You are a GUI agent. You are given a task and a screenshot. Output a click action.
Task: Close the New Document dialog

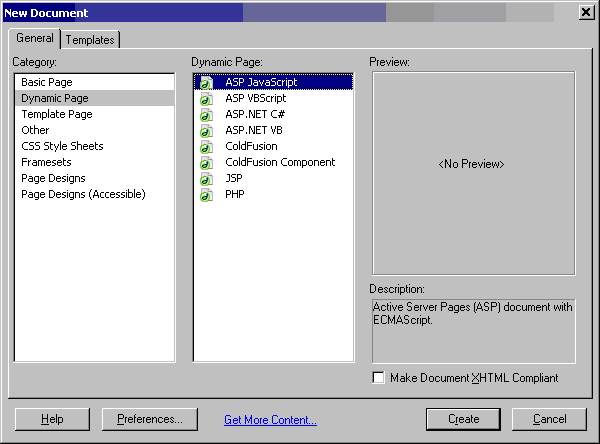click(585, 12)
